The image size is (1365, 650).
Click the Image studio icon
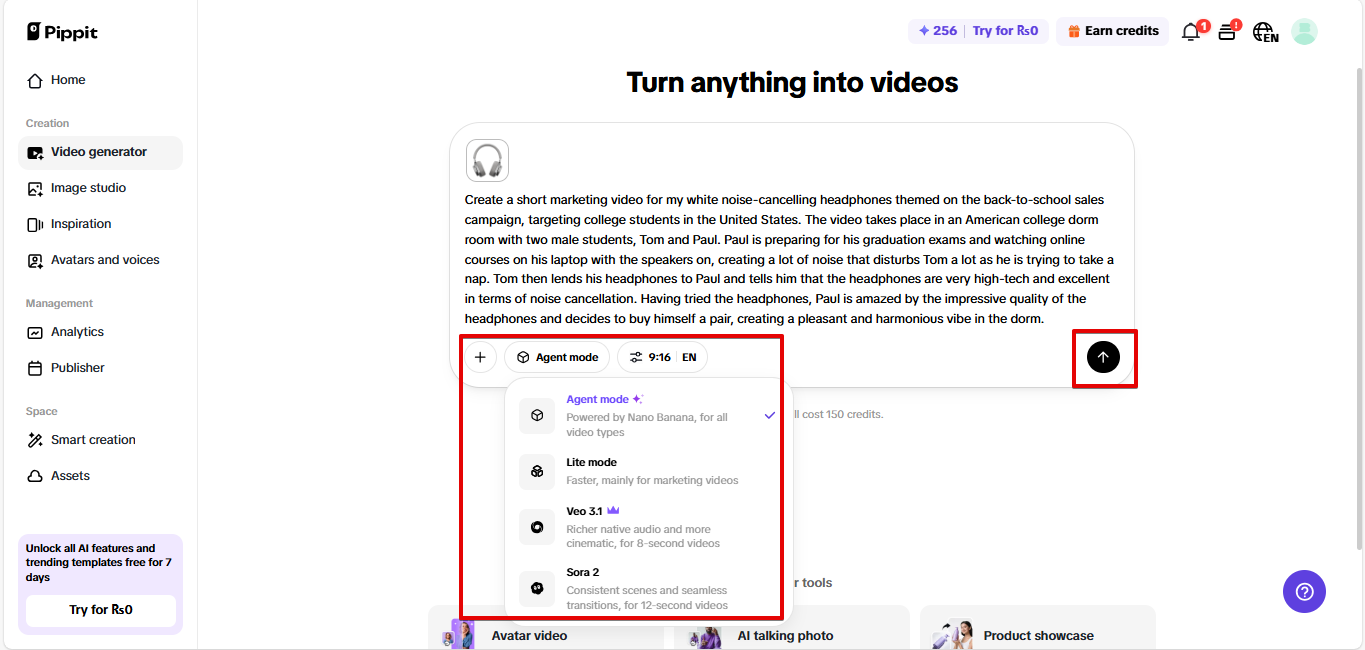[x=35, y=188]
